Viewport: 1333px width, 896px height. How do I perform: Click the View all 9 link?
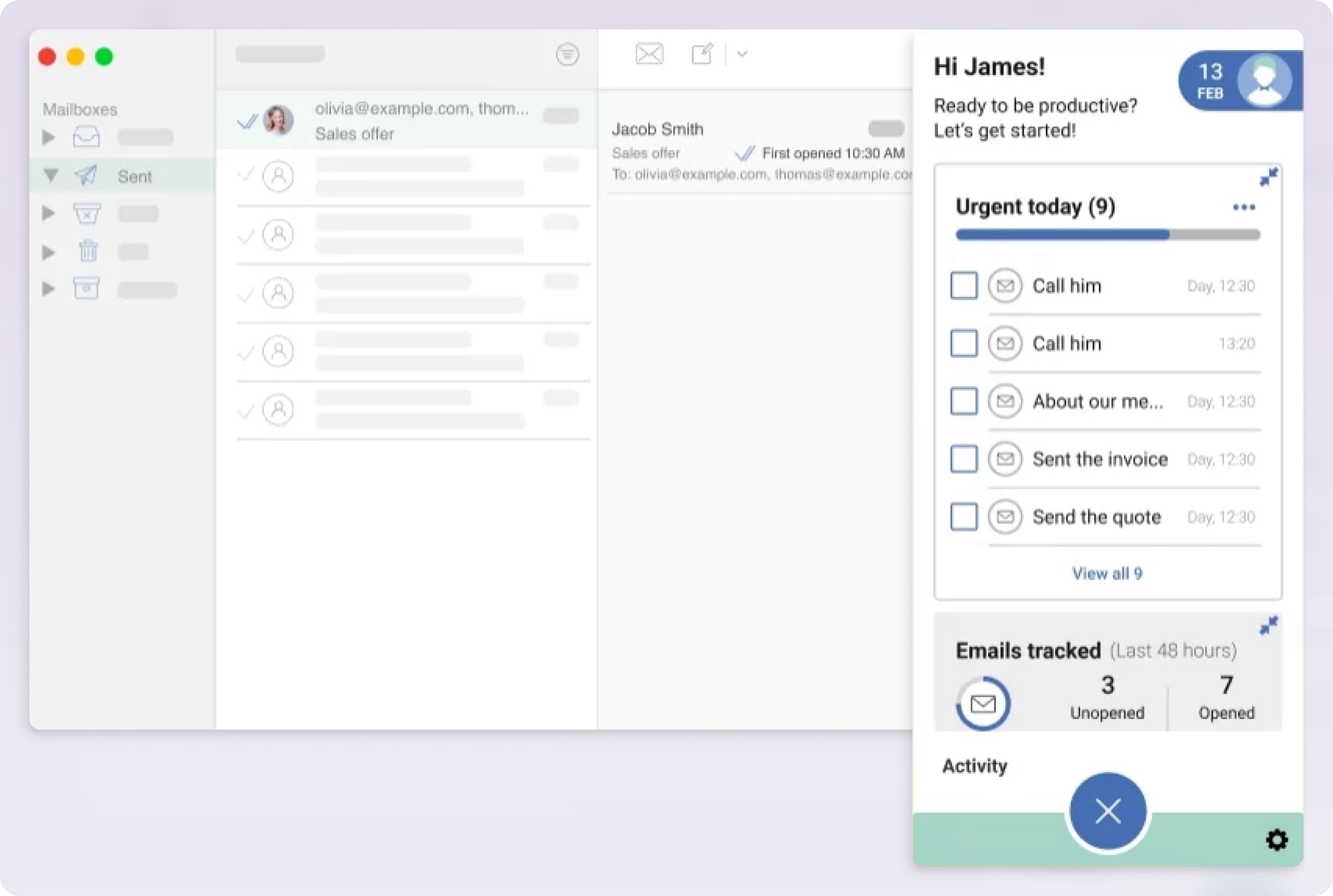1107,573
